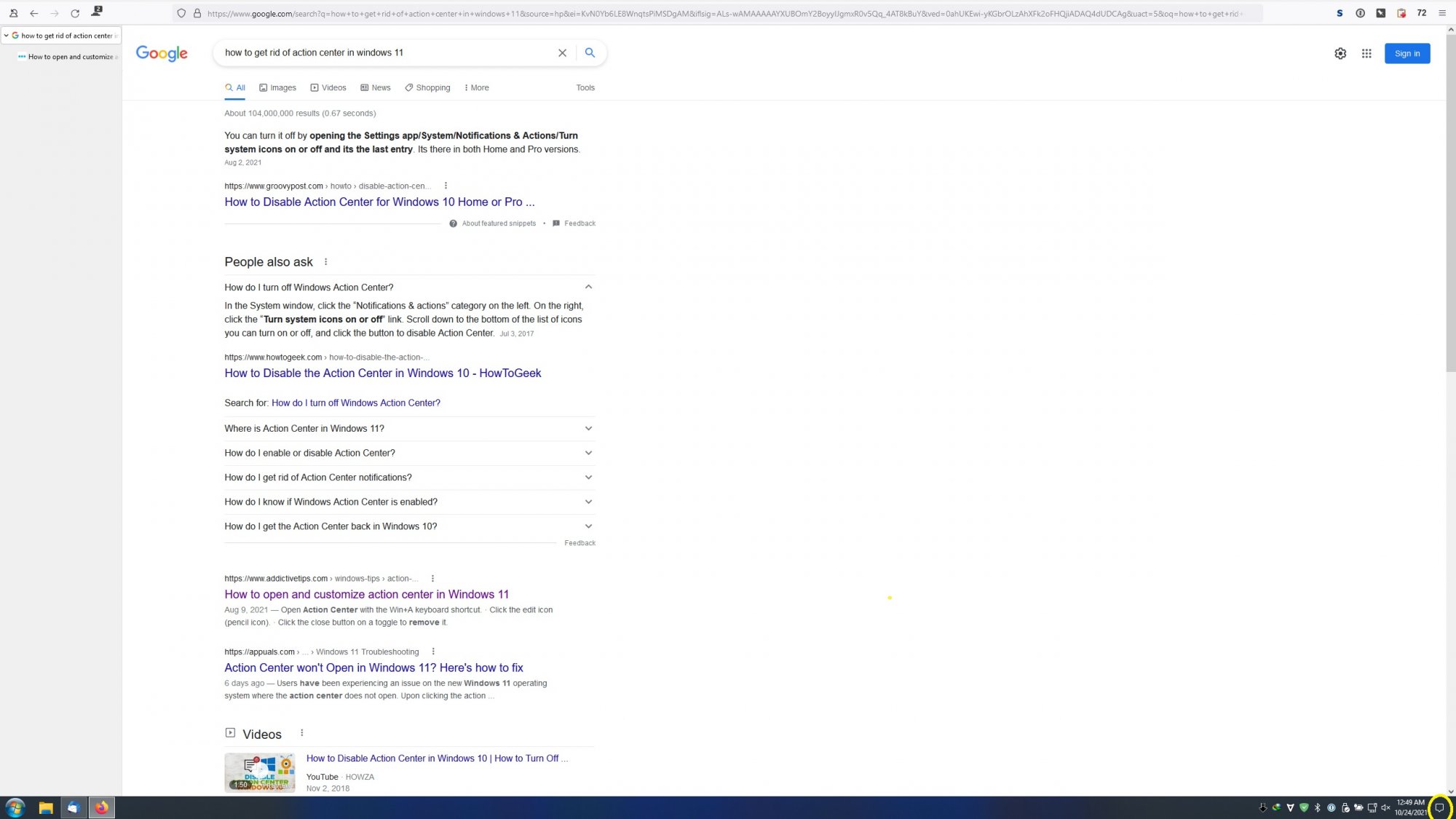Clear search text with X icon
This screenshot has width=1456, height=819.
562,52
